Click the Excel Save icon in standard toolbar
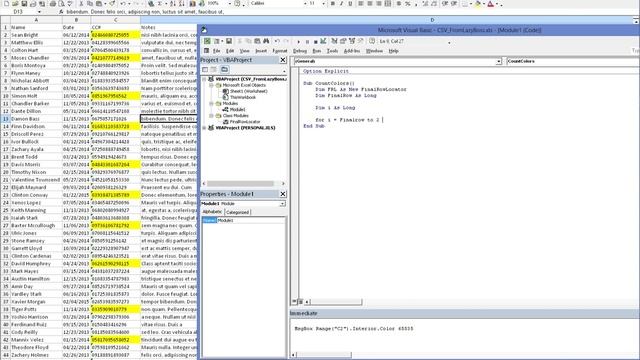 point(24,4)
